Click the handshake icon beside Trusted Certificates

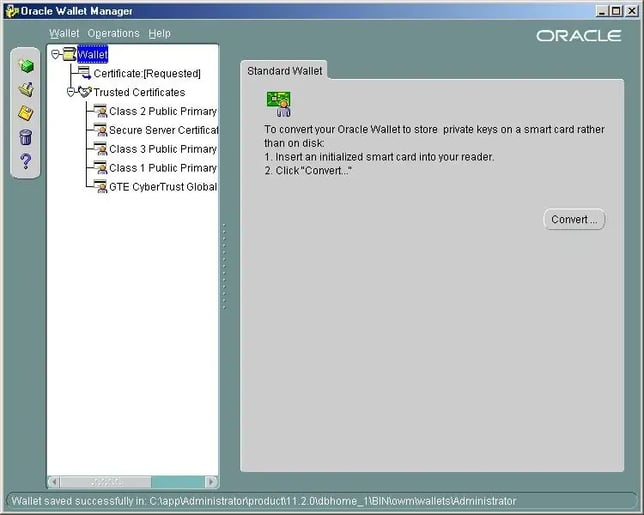point(84,92)
